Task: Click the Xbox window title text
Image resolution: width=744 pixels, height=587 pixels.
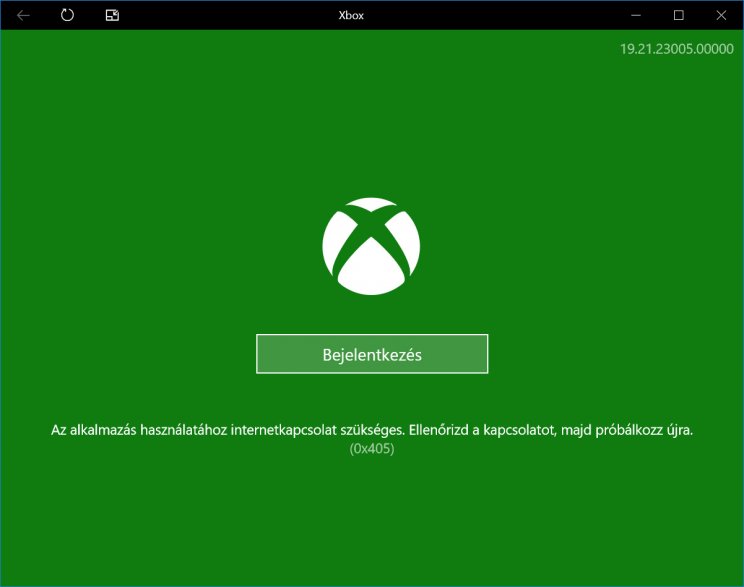Action: tap(351, 16)
